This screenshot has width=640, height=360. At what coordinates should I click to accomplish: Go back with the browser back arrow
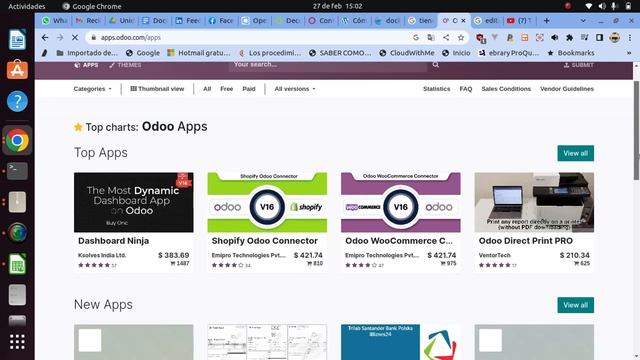pyautogui.click(x=45, y=38)
